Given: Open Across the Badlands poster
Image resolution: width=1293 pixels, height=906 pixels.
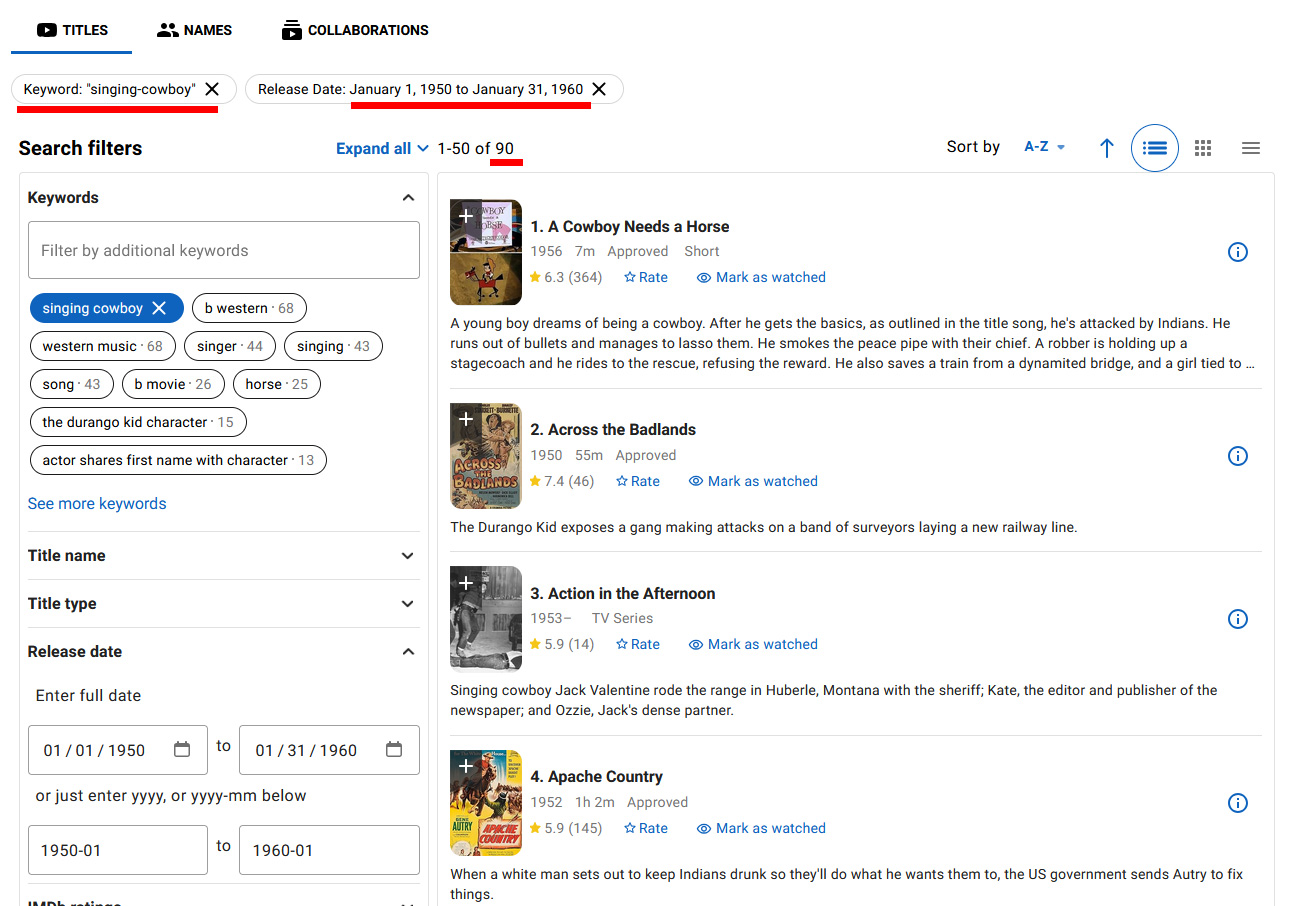Looking at the screenshot, I should pos(486,456).
